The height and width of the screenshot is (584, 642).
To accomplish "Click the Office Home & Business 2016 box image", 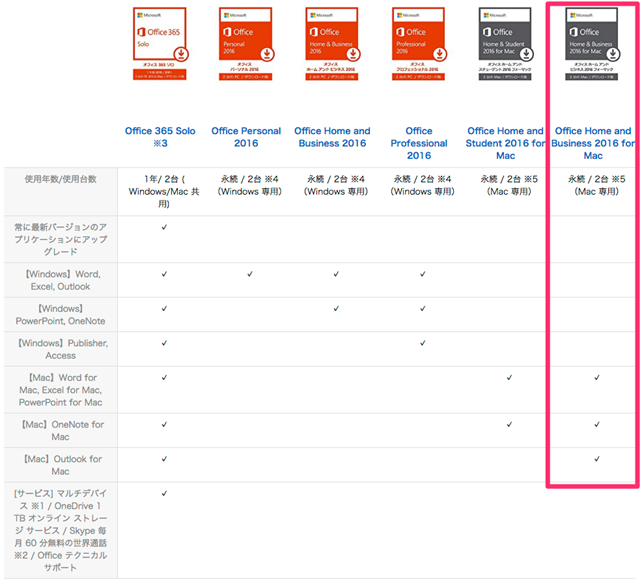I will pos(333,42).
